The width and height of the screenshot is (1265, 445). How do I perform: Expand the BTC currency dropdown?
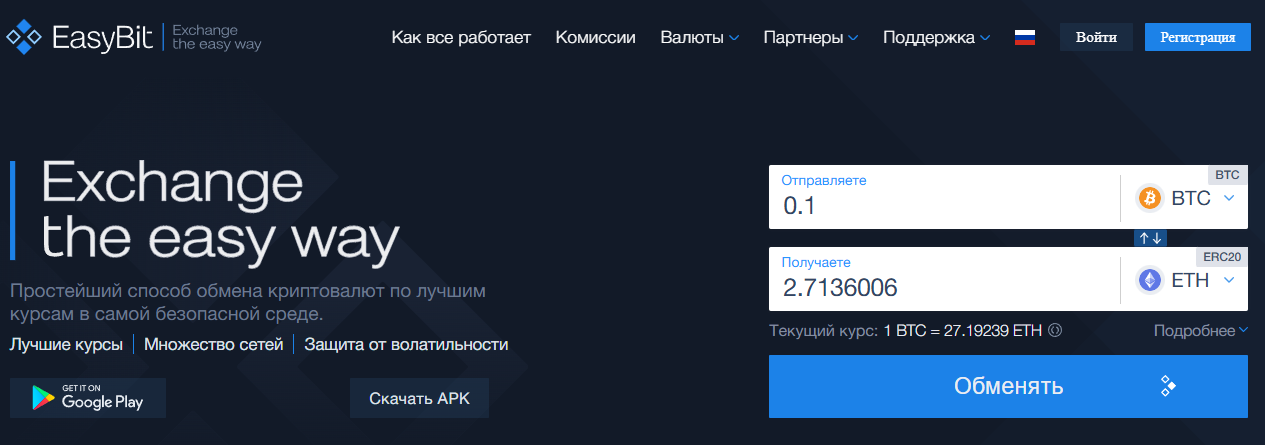click(1229, 198)
